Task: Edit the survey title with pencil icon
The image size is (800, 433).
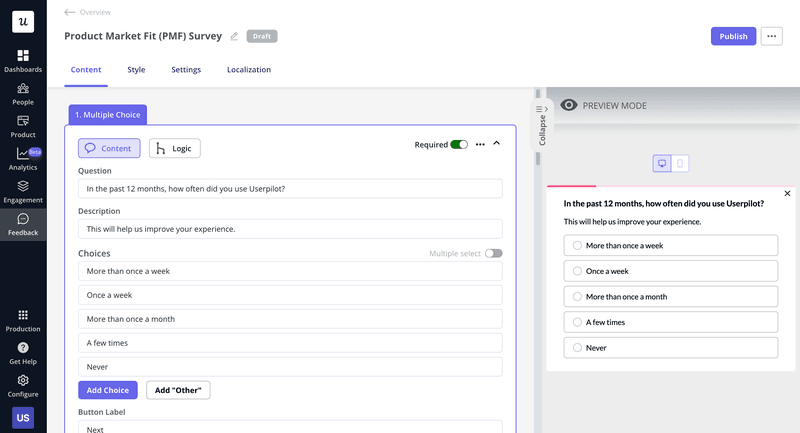Action: [234, 36]
